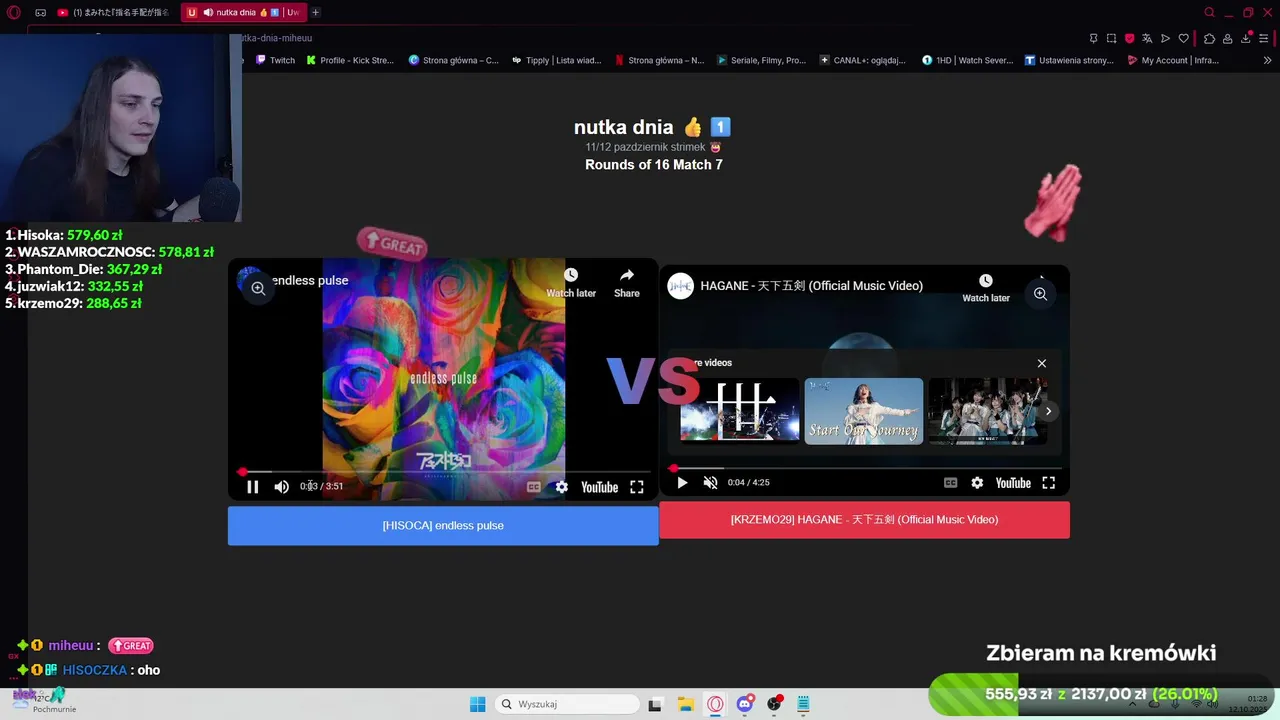Open the Ustawienia strony... bookmark
Screen dimensions: 1280x720
pos(1069,60)
